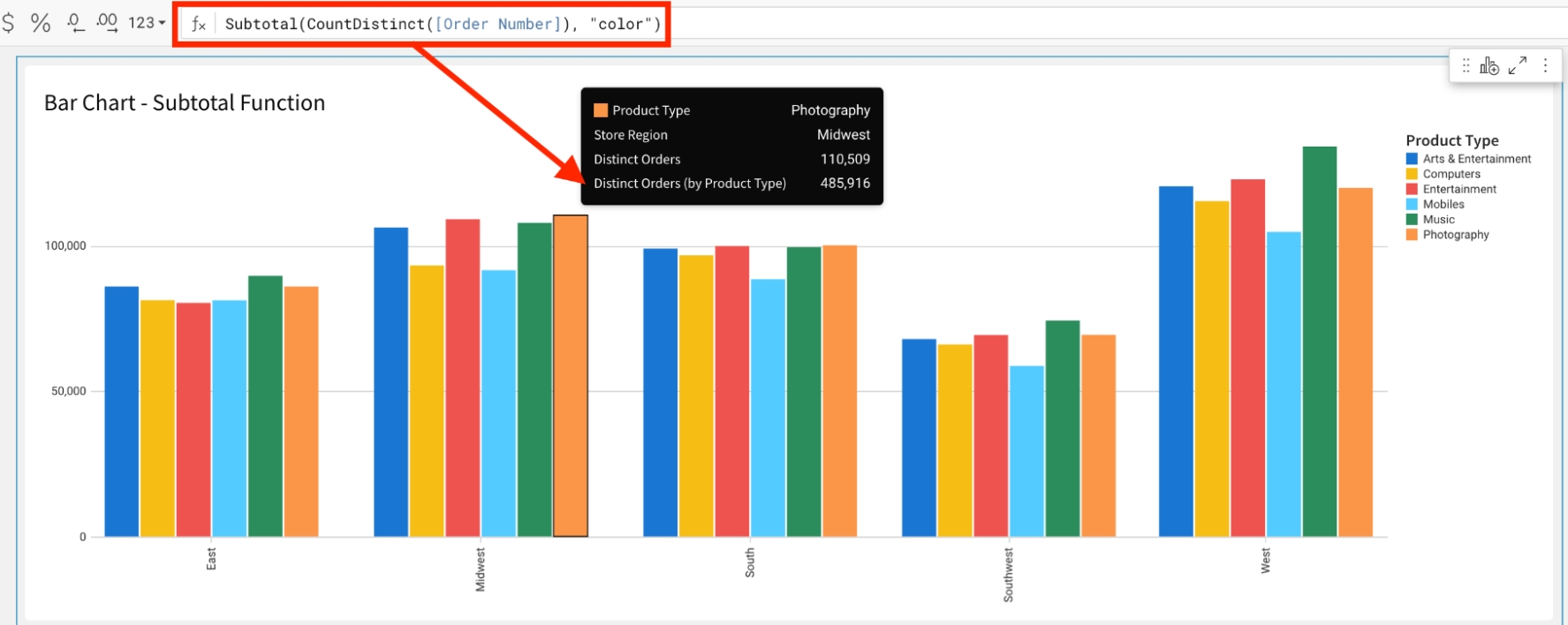Click the Bar Chart - Subtotal Function title
Viewport: 1568px width, 625px height.
tap(185, 103)
